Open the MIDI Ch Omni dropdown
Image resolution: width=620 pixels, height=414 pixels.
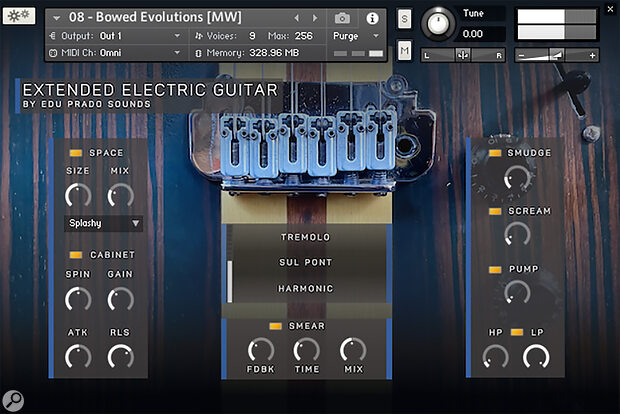(116, 53)
